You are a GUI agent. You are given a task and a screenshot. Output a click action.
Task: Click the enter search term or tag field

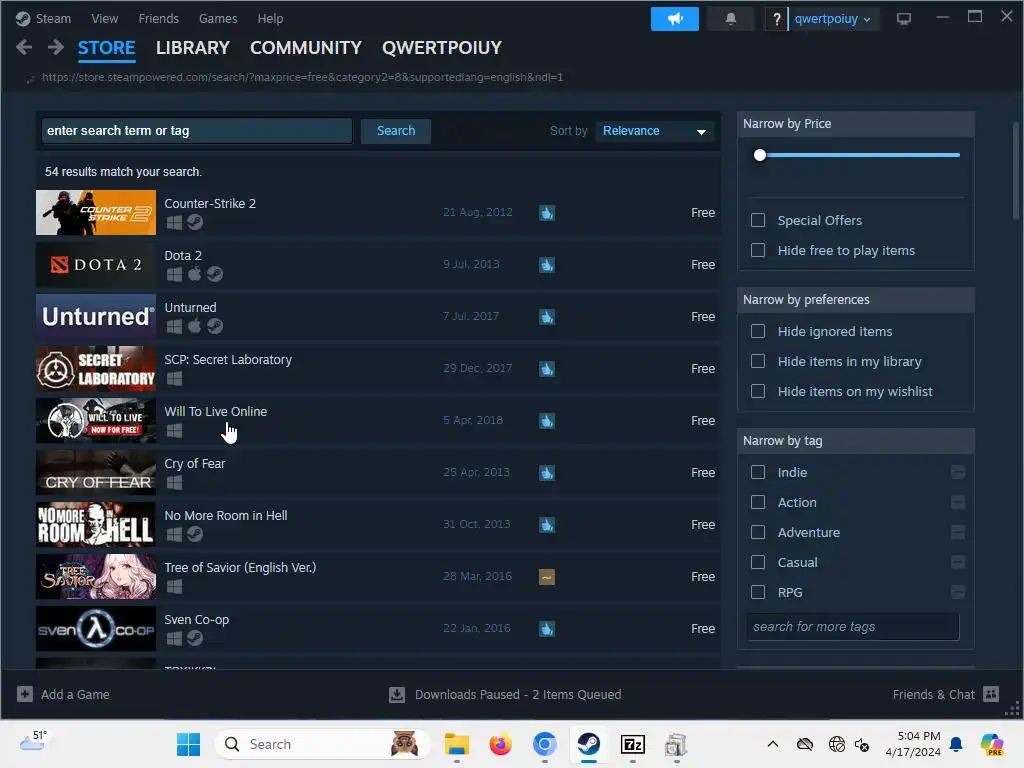point(196,131)
